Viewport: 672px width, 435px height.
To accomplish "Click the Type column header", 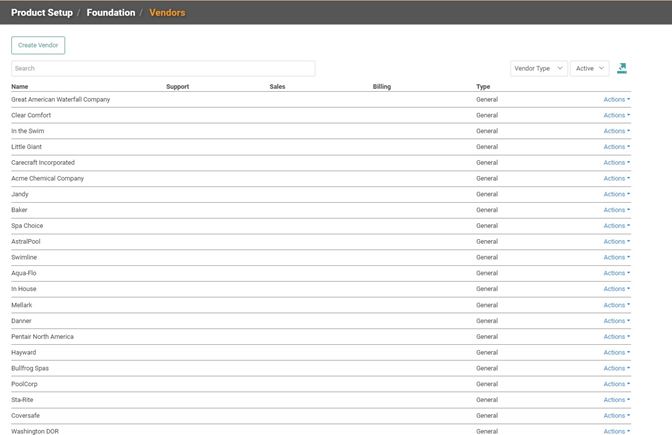I will (x=483, y=87).
